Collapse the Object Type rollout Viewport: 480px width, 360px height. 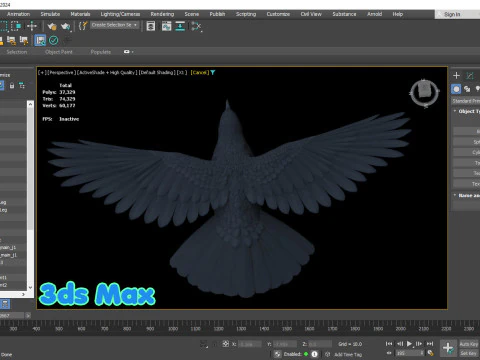pos(467,111)
